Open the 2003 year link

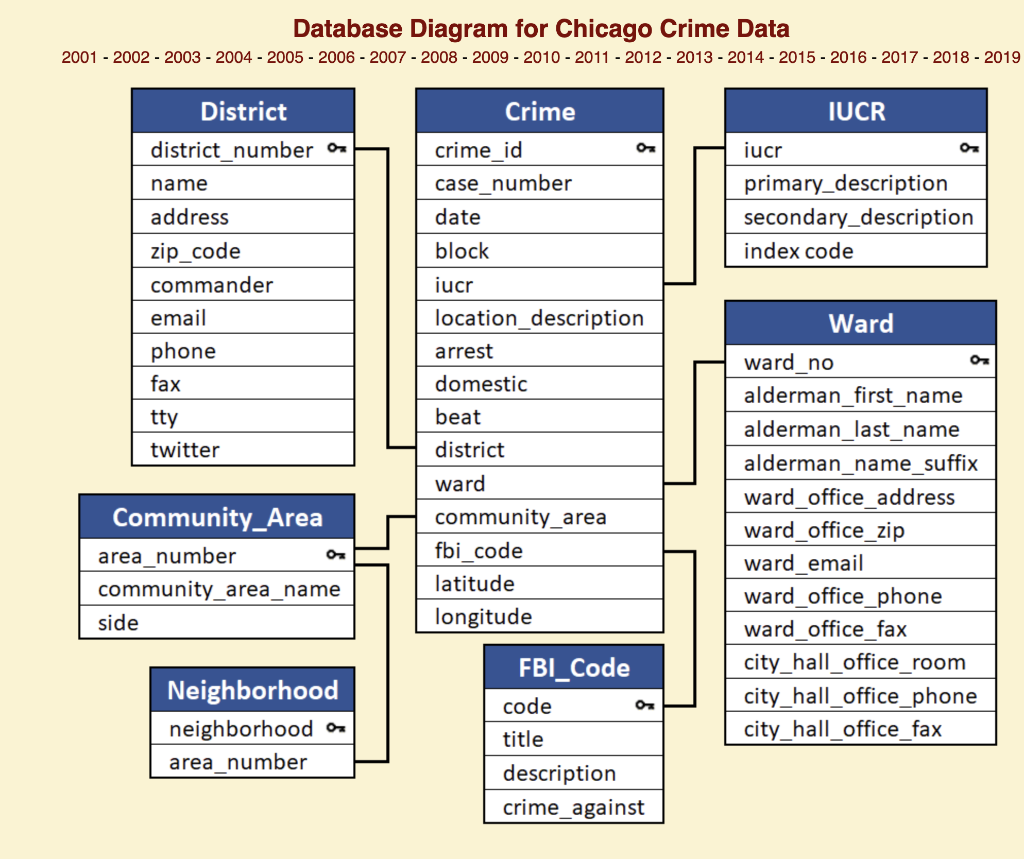182,57
